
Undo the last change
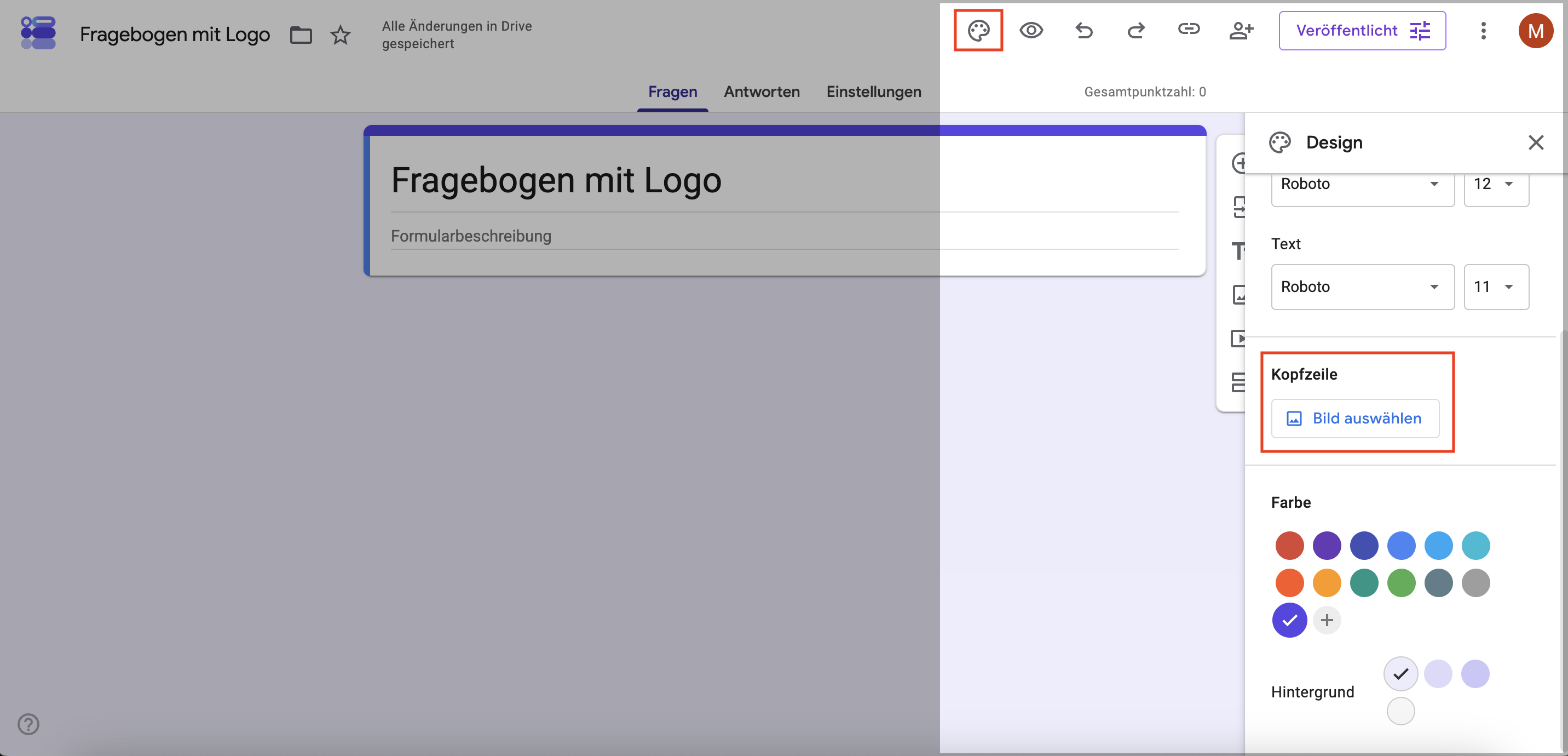tap(1083, 31)
